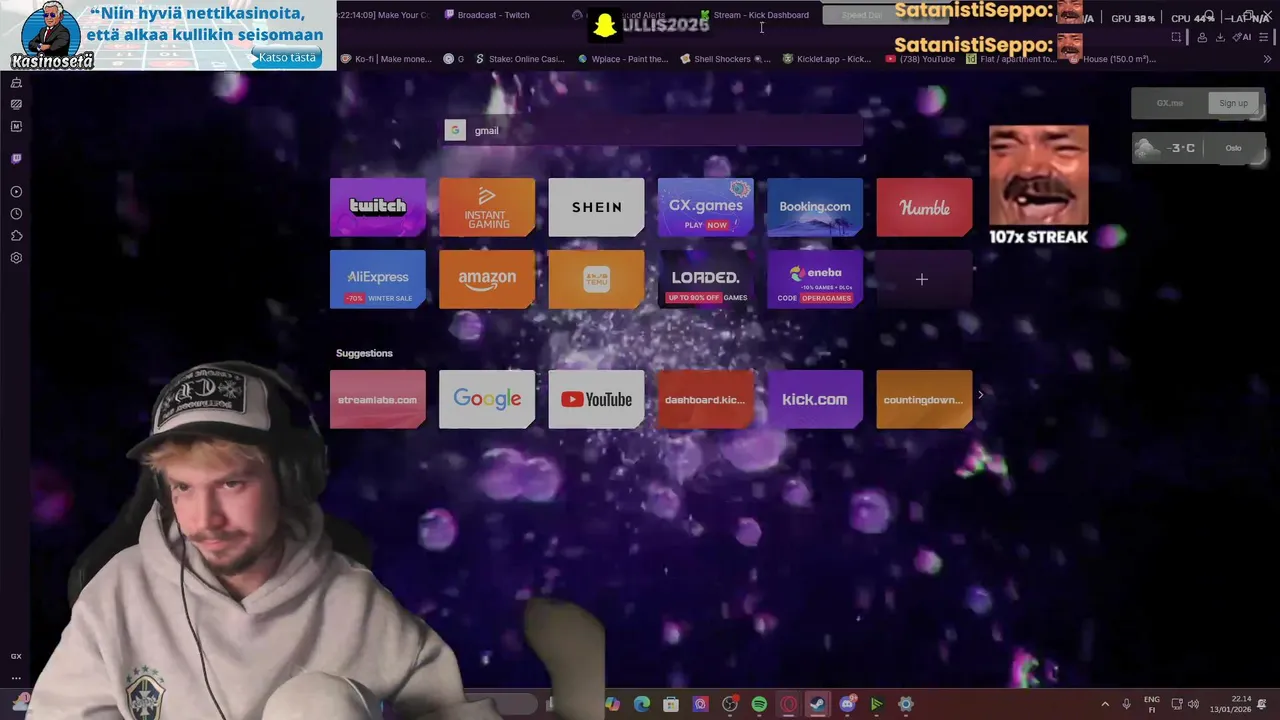Click the volume icon in the system tray

(x=1193, y=704)
